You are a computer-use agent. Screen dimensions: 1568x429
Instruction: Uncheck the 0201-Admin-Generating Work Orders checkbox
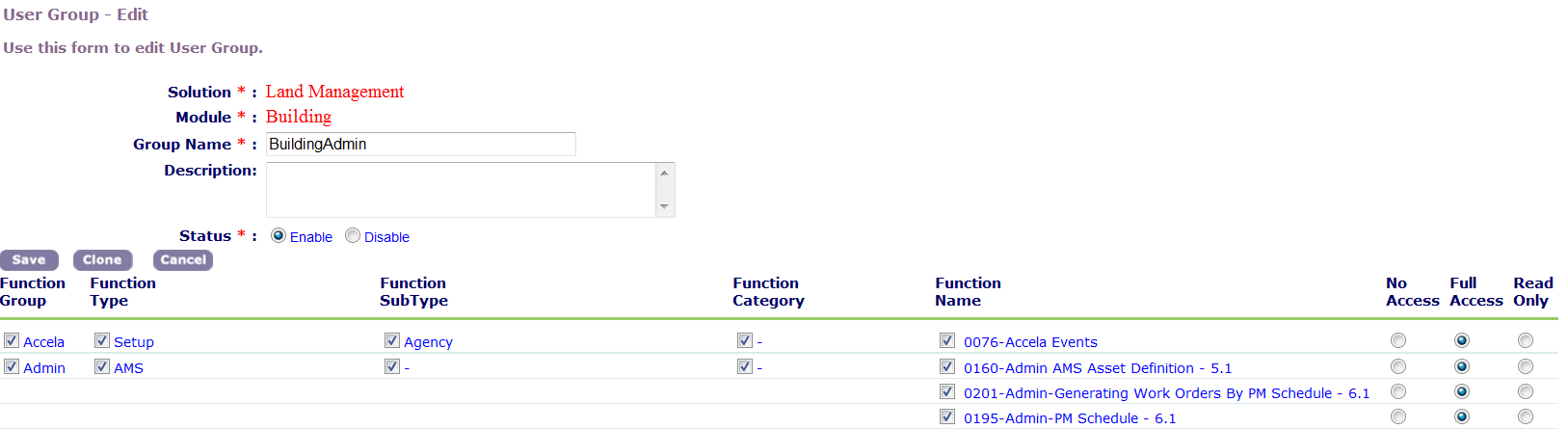947,392
